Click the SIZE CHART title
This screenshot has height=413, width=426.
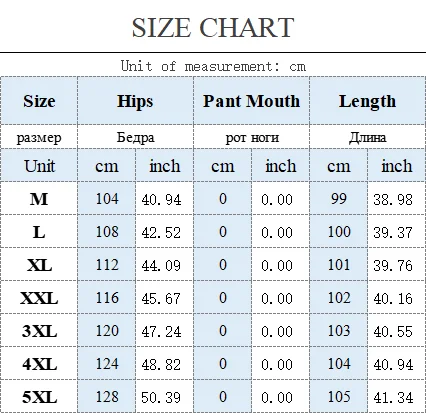pyautogui.click(x=213, y=27)
